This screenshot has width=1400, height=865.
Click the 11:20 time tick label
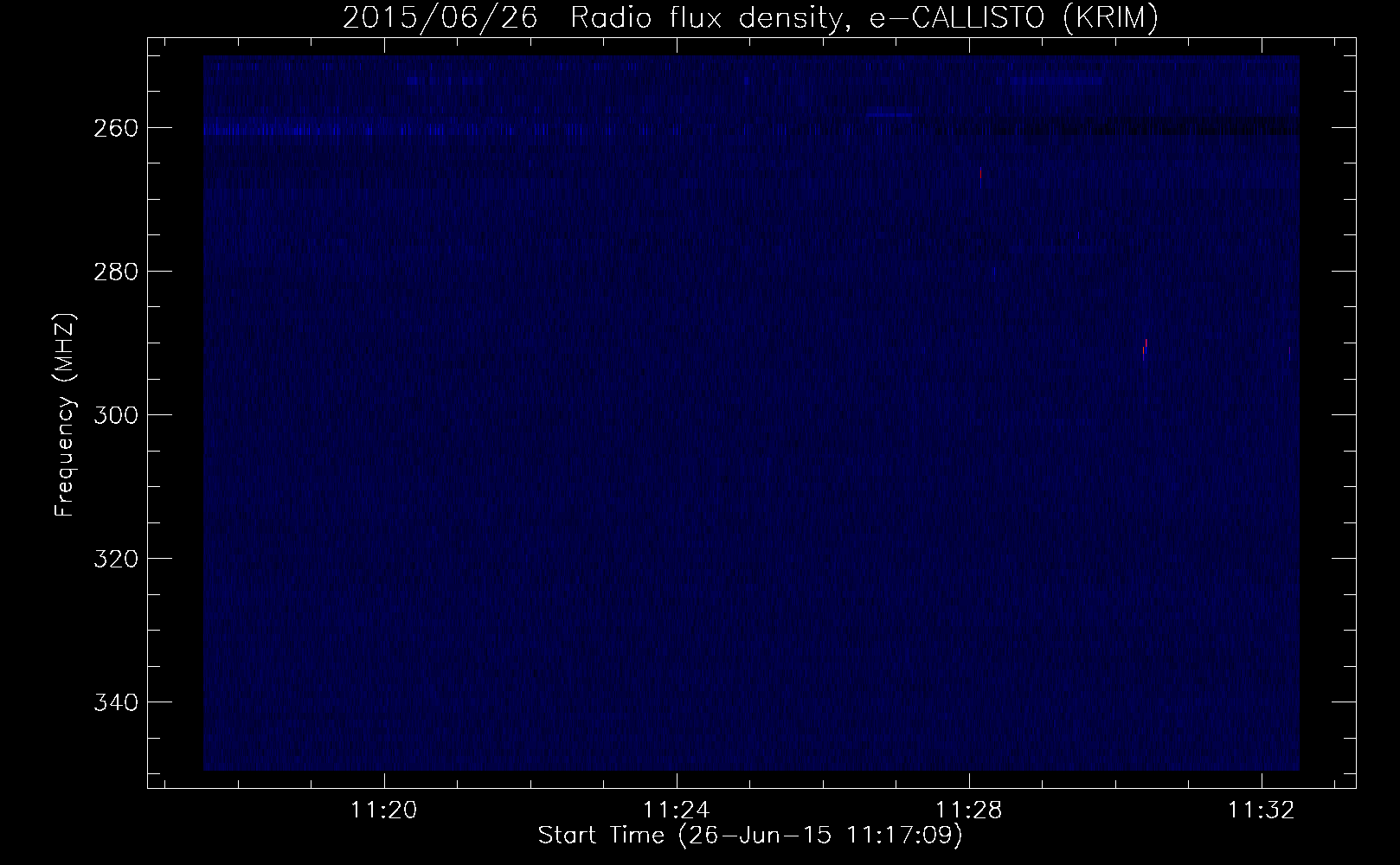pyautogui.click(x=383, y=811)
